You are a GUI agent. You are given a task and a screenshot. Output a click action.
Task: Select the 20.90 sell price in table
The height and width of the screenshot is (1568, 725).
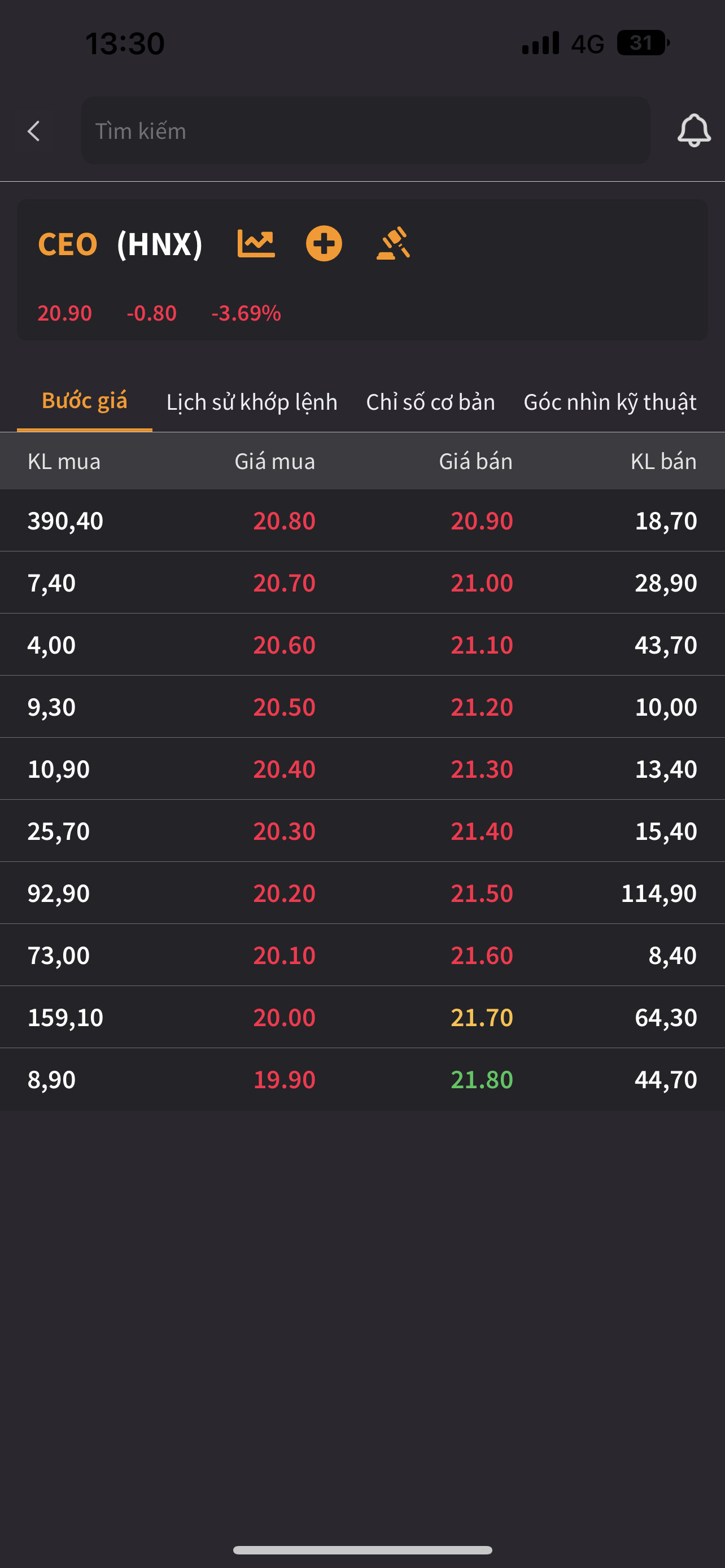(x=482, y=521)
